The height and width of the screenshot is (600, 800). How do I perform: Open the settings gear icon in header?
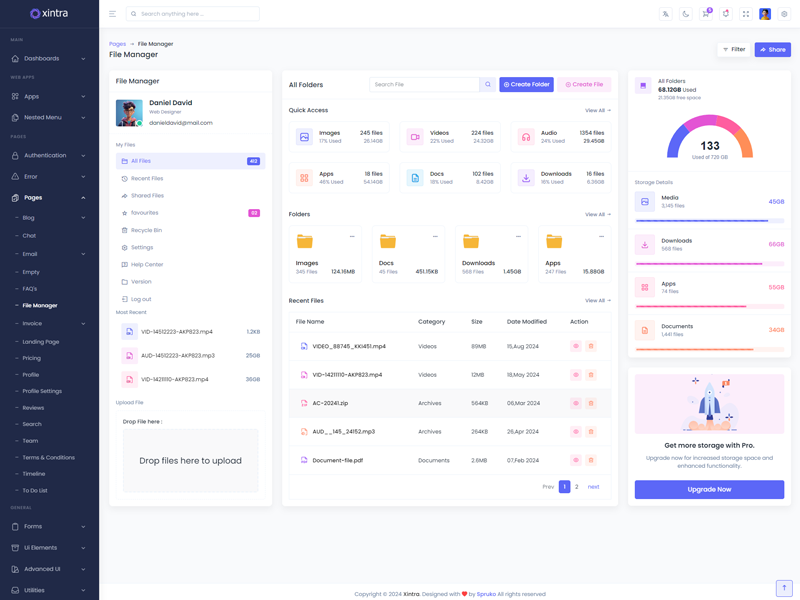(784, 14)
